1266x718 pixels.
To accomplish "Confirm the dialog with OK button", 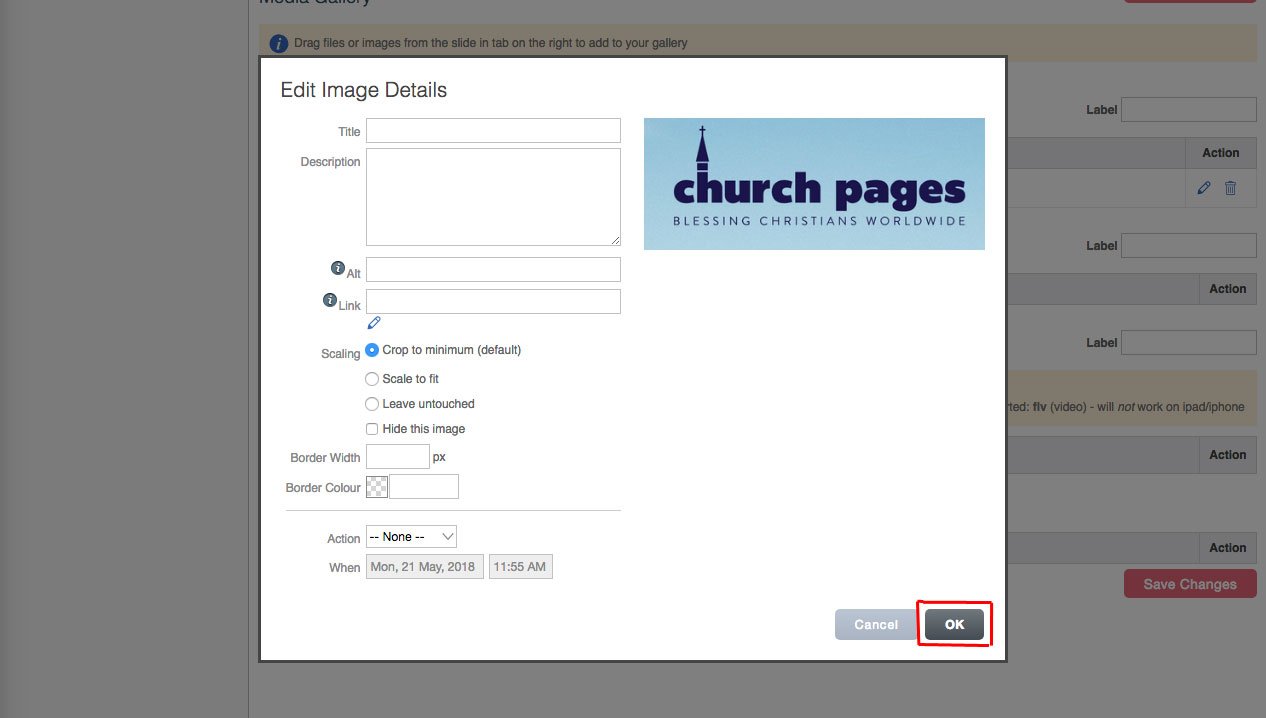I will click(x=954, y=624).
